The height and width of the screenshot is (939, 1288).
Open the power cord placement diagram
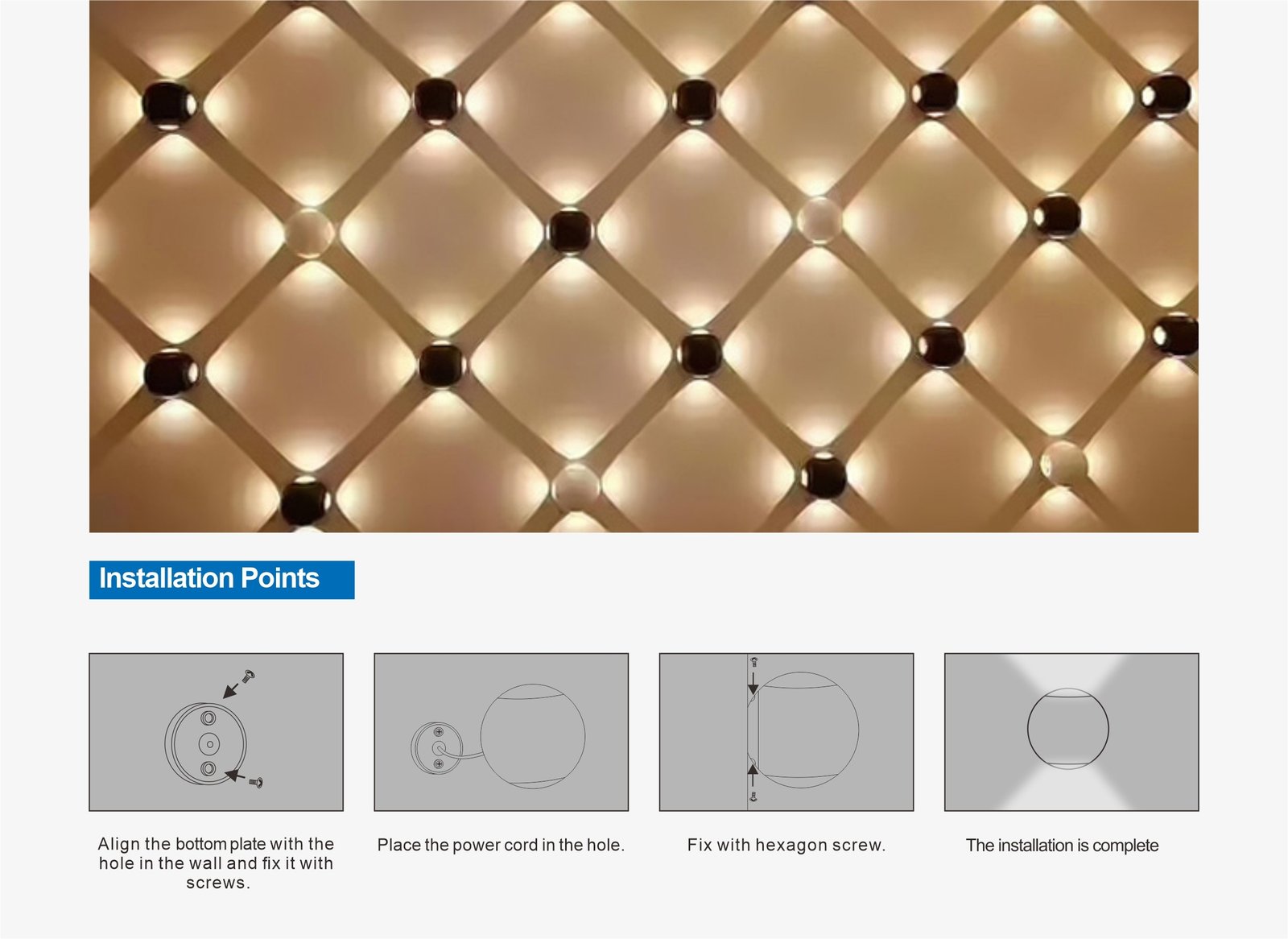coord(501,732)
